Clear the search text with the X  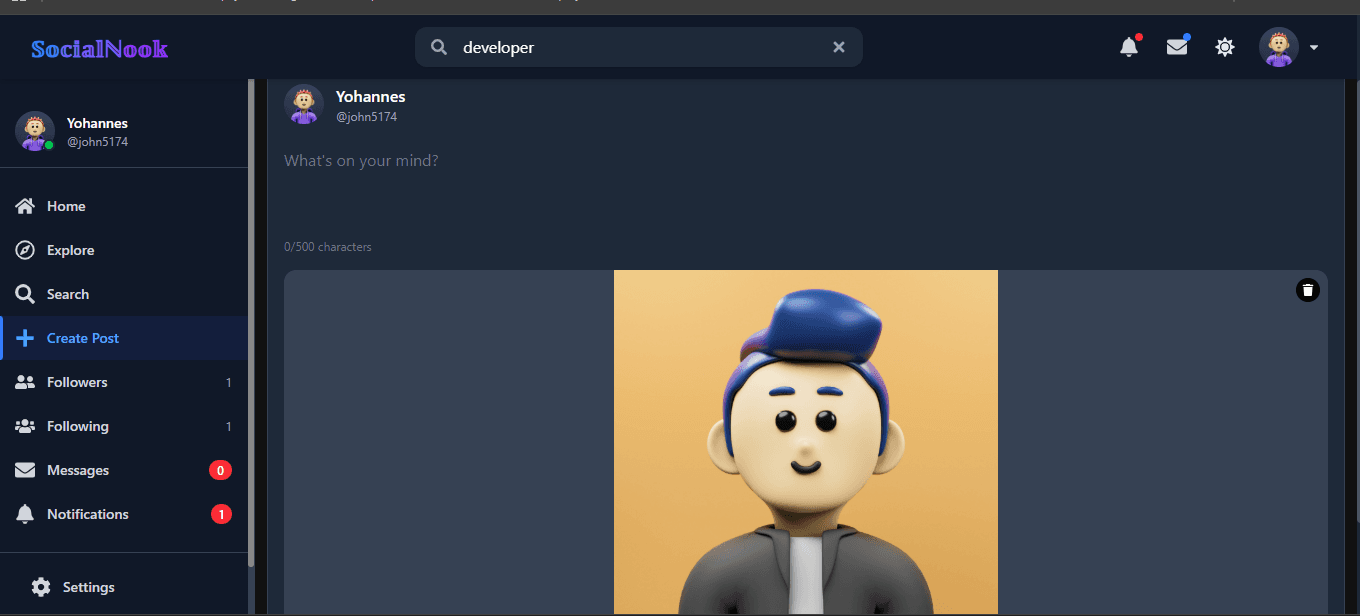pos(839,47)
